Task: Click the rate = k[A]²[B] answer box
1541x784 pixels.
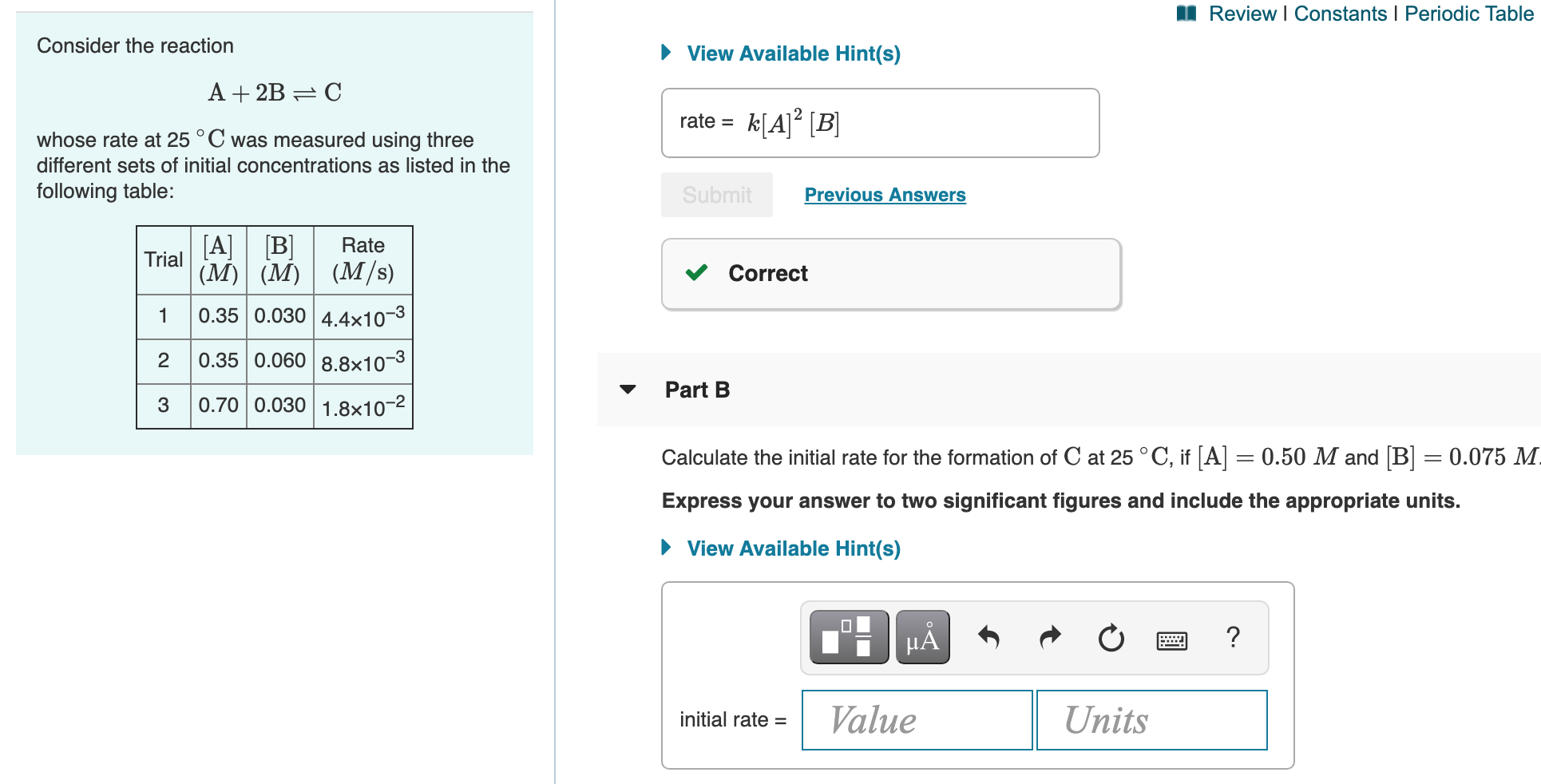Action: click(x=878, y=122)
